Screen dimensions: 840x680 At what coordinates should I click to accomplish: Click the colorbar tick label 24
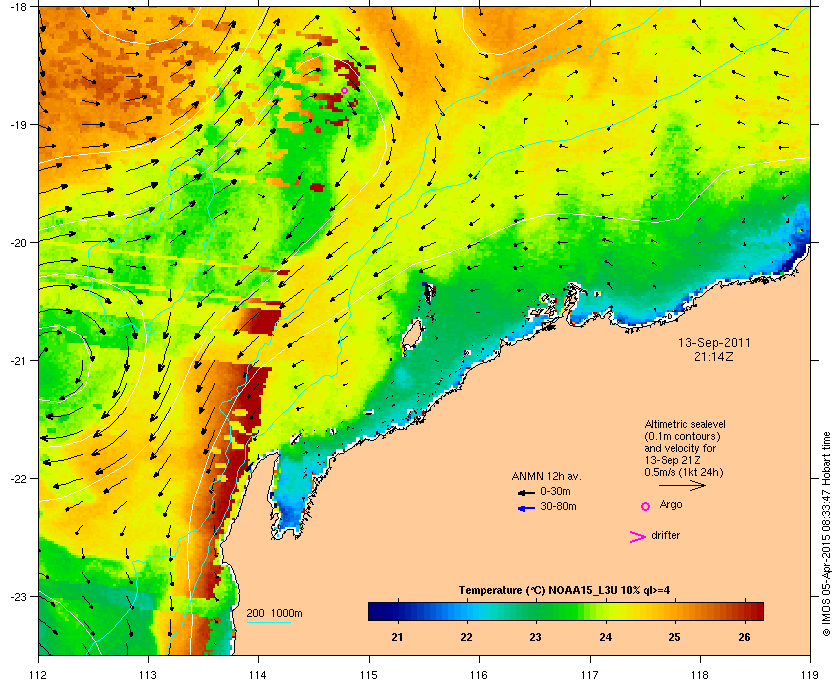coord(605,637)
